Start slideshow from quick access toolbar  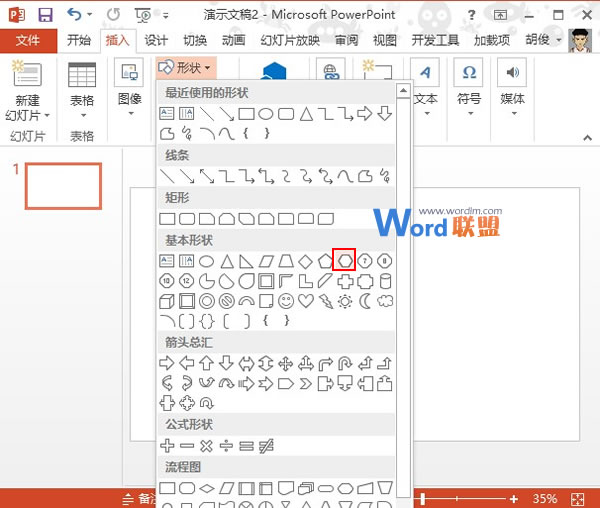tap(143, 15)
